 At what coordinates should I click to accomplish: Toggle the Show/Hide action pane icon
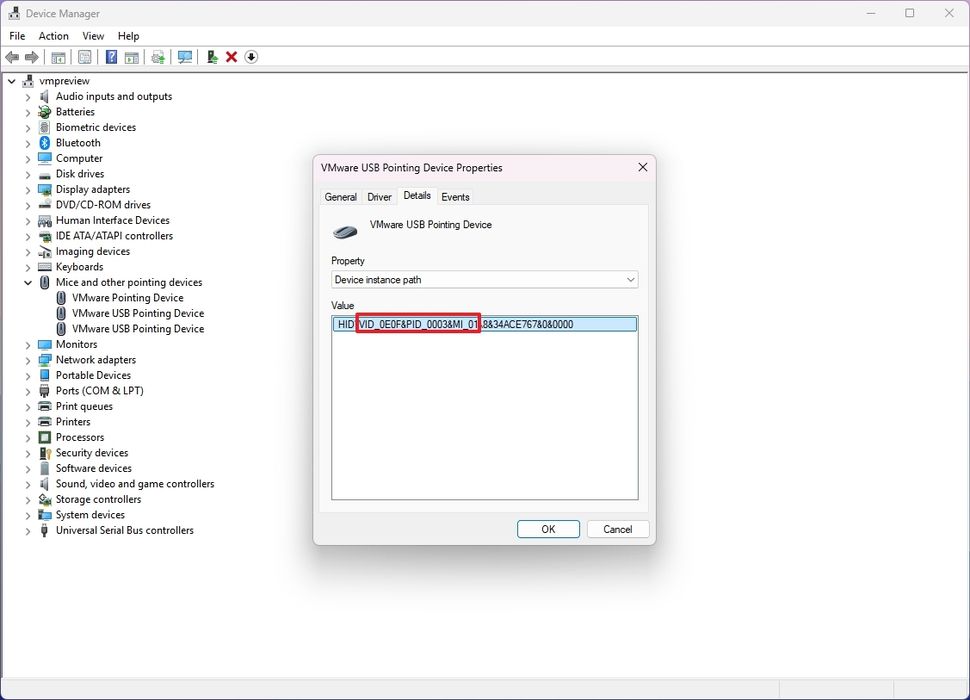point(132,57)
